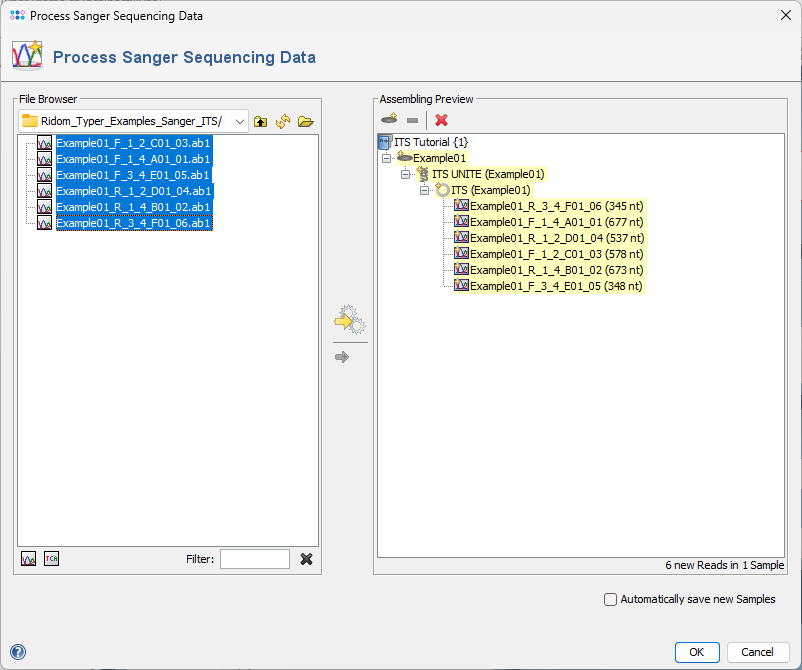Clear the filter using the X icon
Screen dimensions: 802x670
click(306, 558)
